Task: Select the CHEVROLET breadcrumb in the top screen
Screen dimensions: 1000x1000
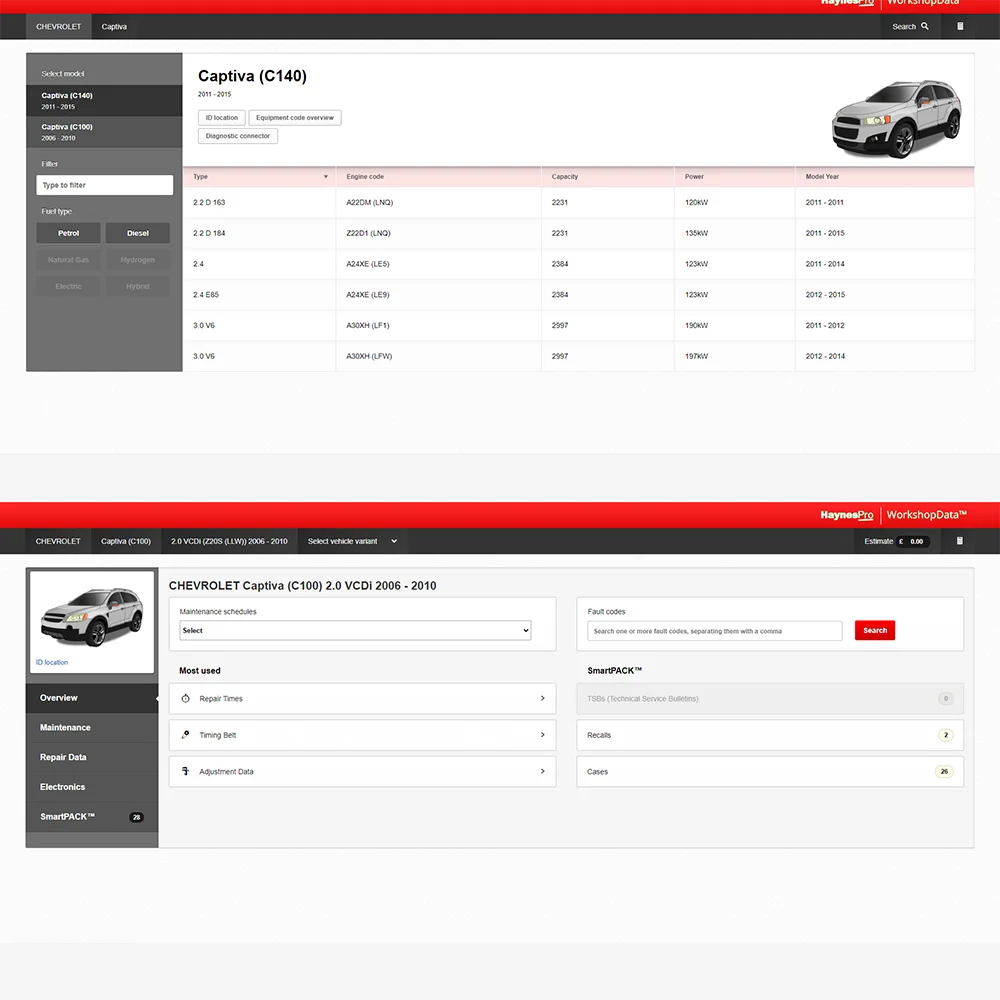Action: click(59, 26)
